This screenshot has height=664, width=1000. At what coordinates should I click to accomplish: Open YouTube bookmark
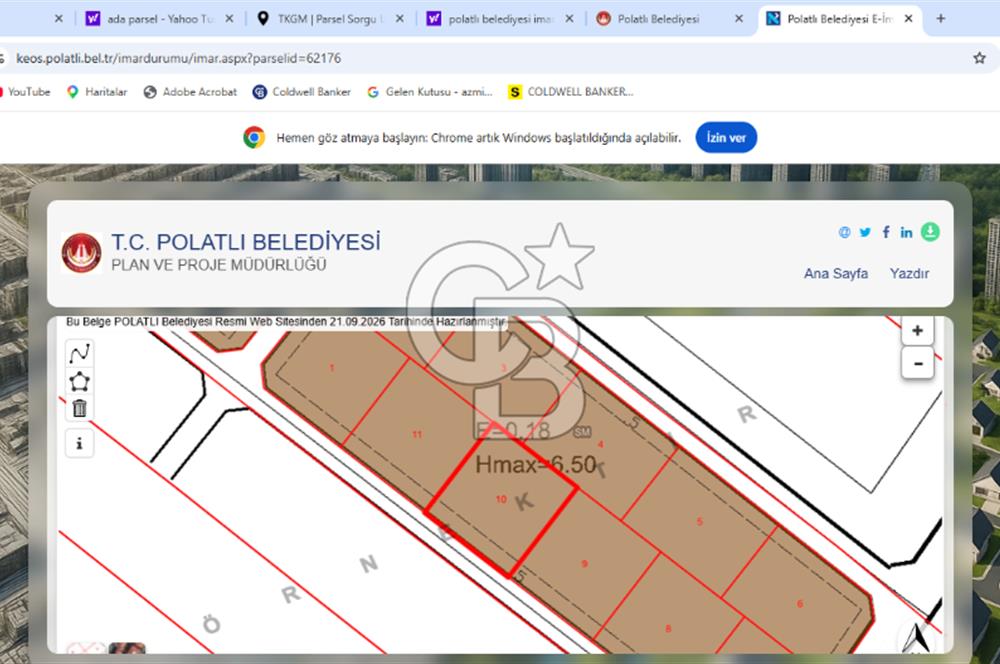(26, 92)
